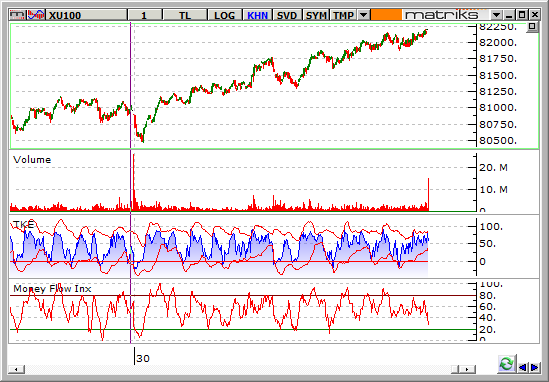
Task: Click the 80500. price axis label
Action: [498, 141]
